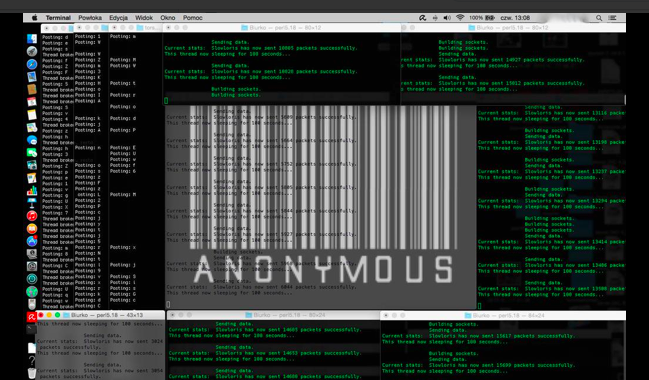Open Spotlight search magnifier
649x380 pixels.
[599, 18]
